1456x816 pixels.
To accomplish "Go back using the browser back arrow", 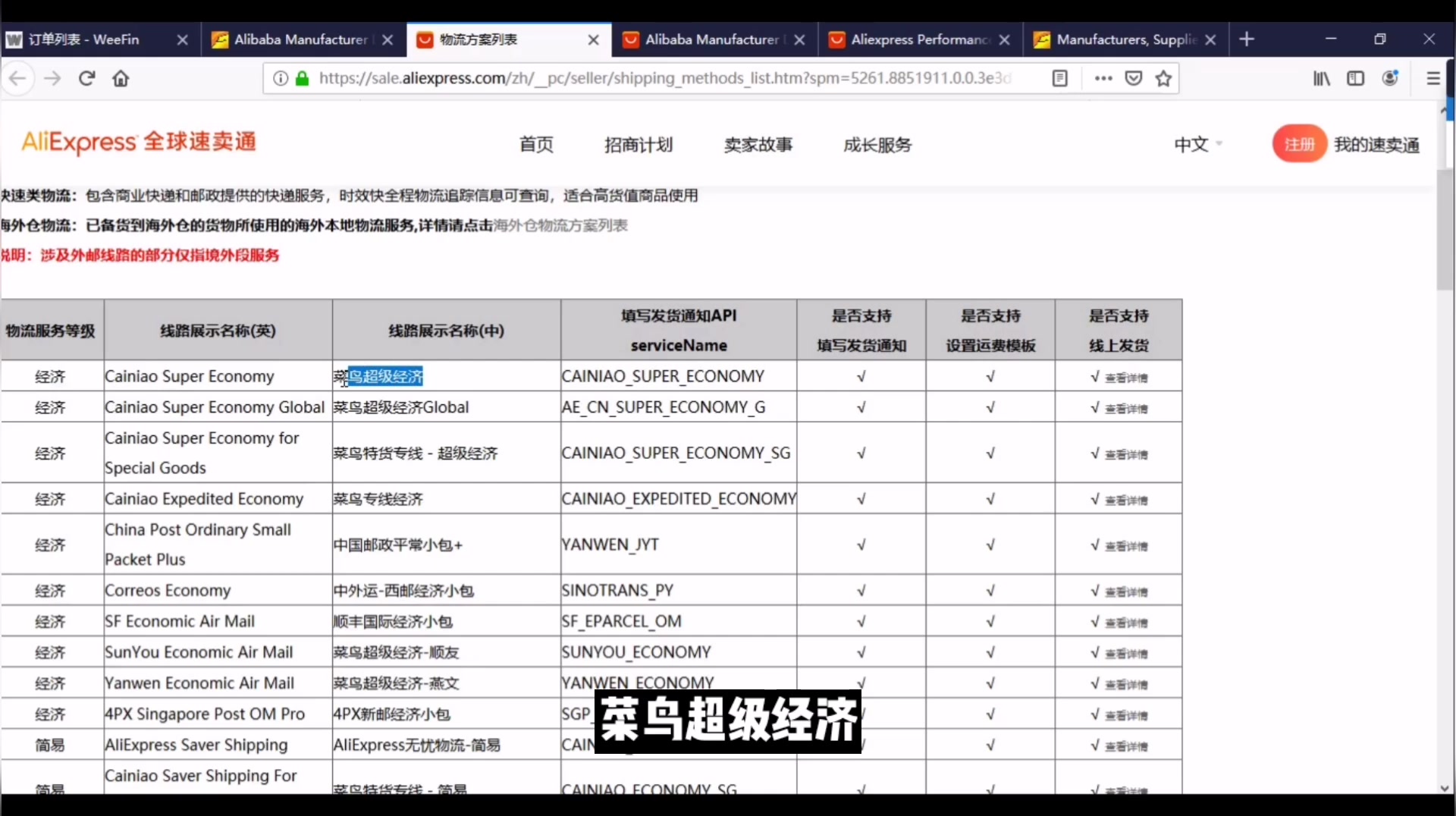I will (x=17, y=78).
